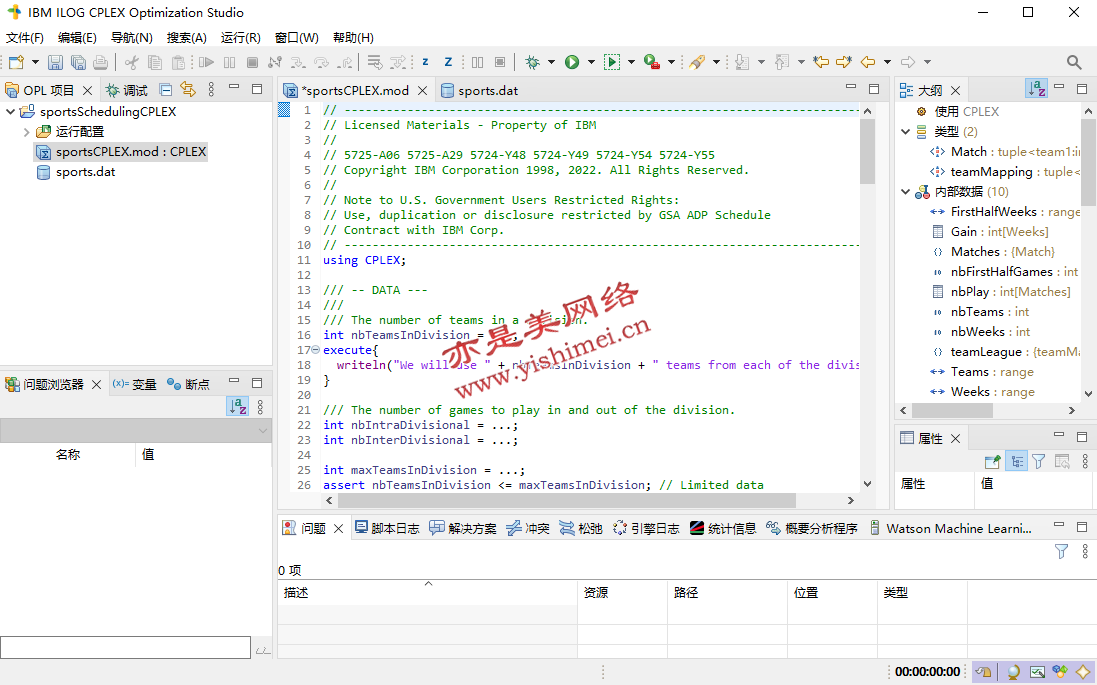
Task: Click the Print icon
Action: (101, 62)
